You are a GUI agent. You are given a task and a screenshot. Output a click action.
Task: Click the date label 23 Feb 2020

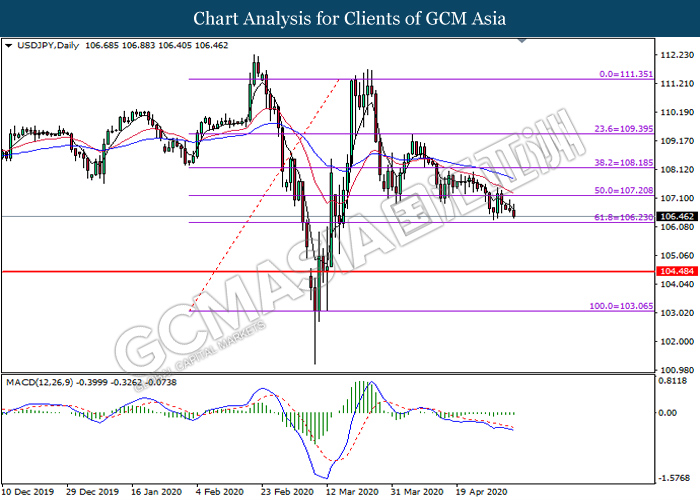tap(288, 492)
